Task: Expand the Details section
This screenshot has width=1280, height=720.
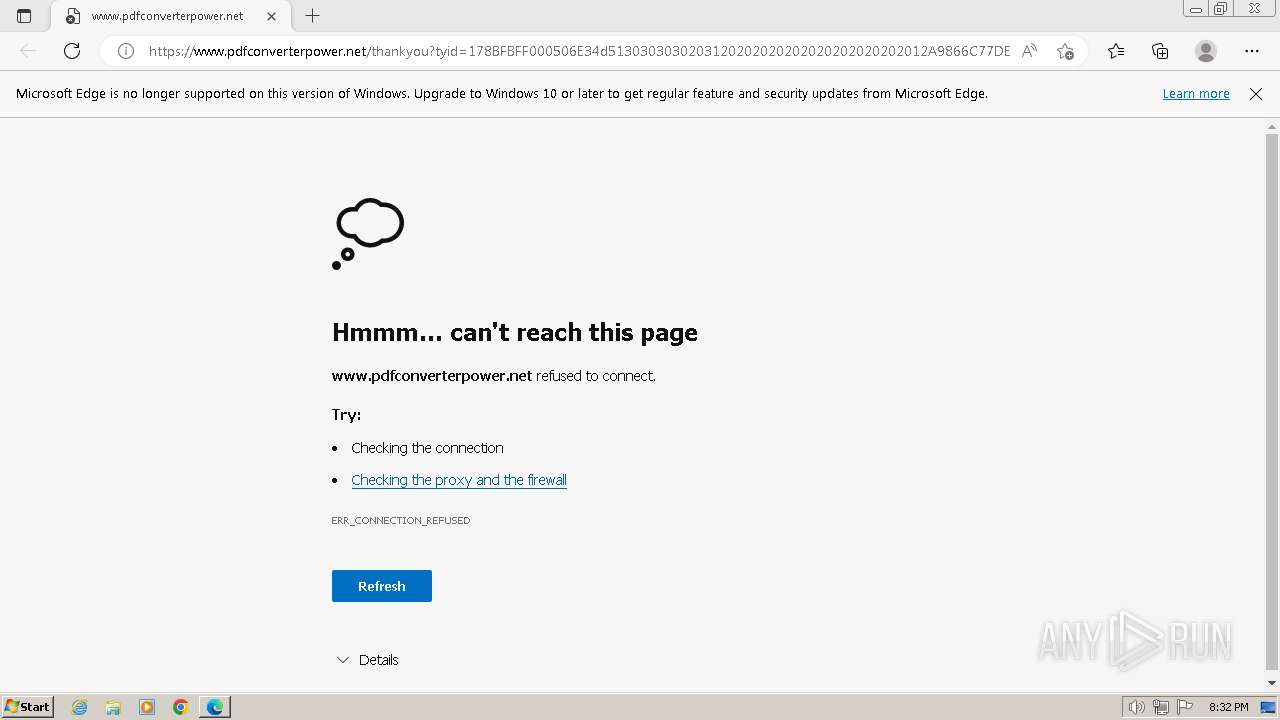Action: [368, 660]
